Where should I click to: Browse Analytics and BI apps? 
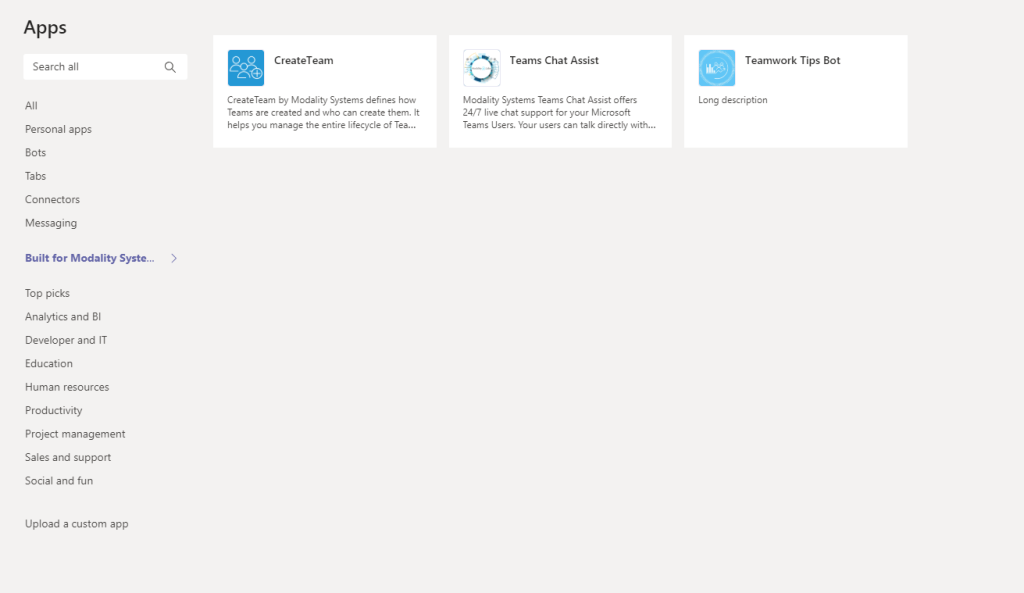[x=63, y=317]
